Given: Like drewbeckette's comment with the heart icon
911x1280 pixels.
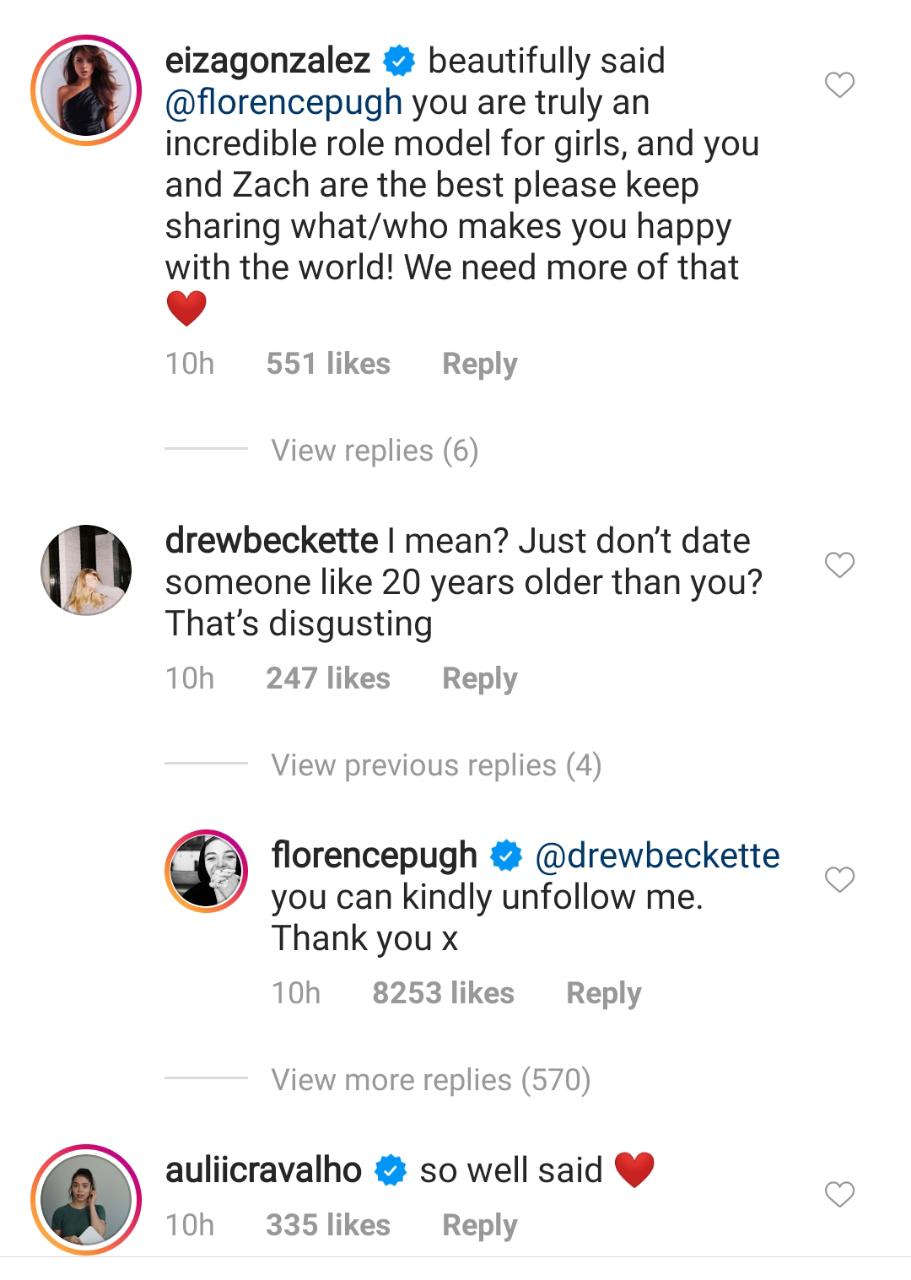Looking at the screenshot, I should coord(840,566).
